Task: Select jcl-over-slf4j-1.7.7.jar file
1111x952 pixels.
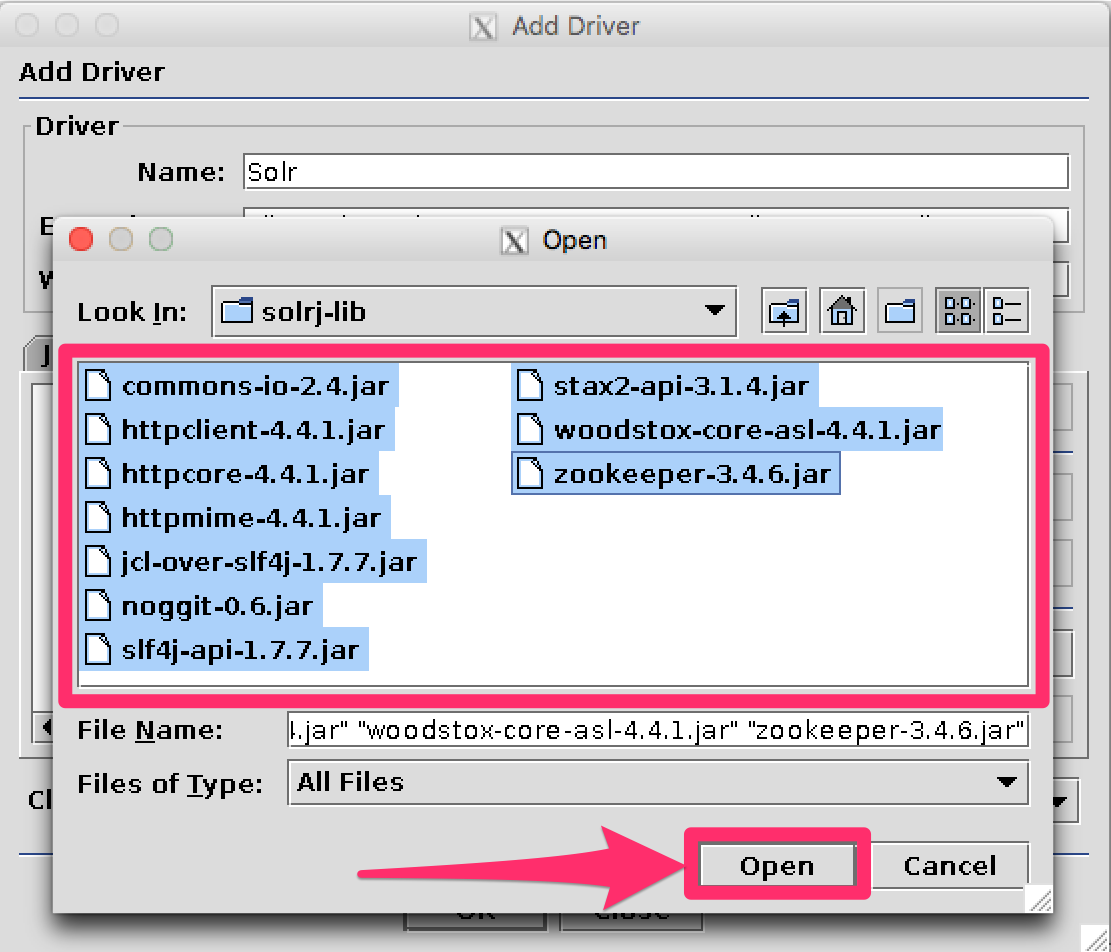Action: [268, 562]
